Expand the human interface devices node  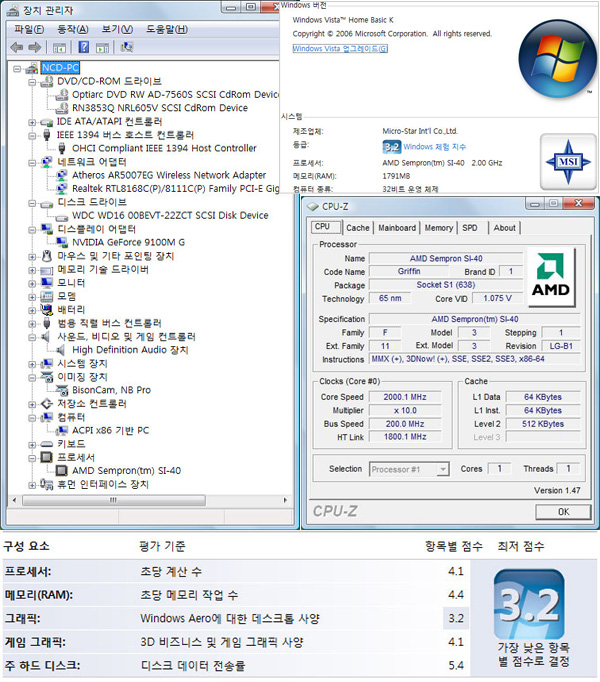[32, 485]
